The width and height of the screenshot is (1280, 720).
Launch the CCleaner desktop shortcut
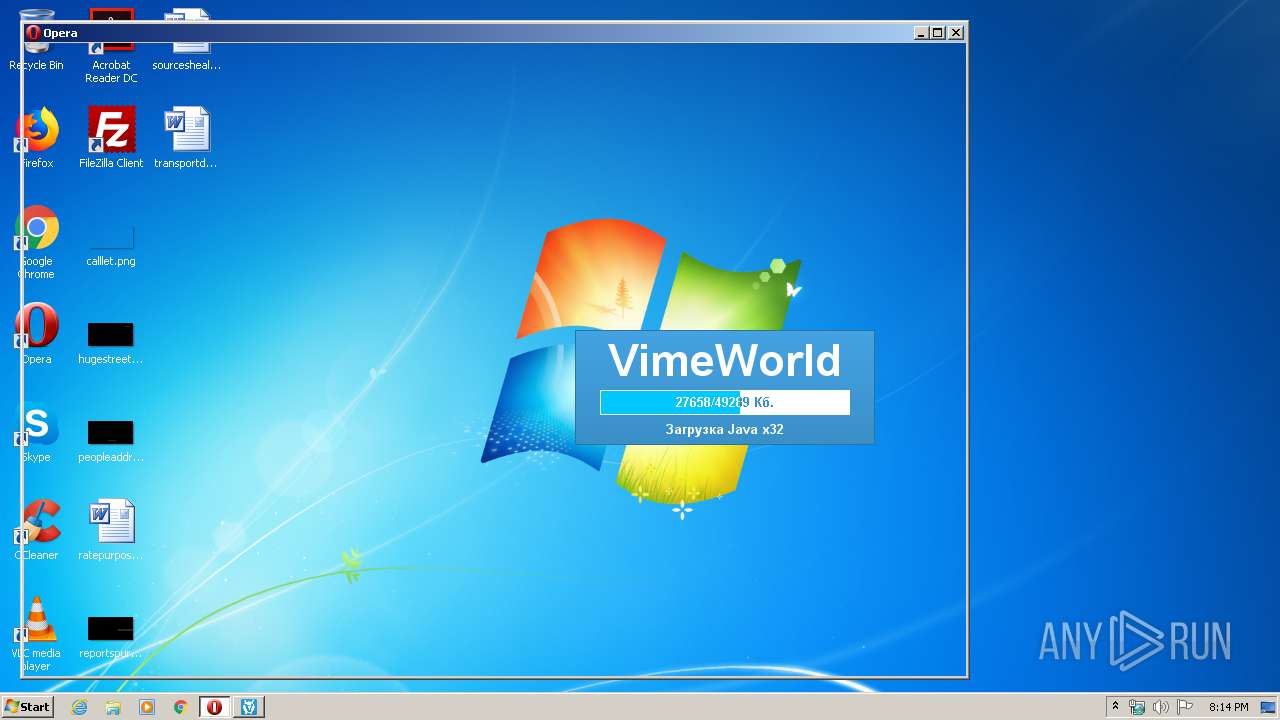pyautogui.click(x=37, y=530)
